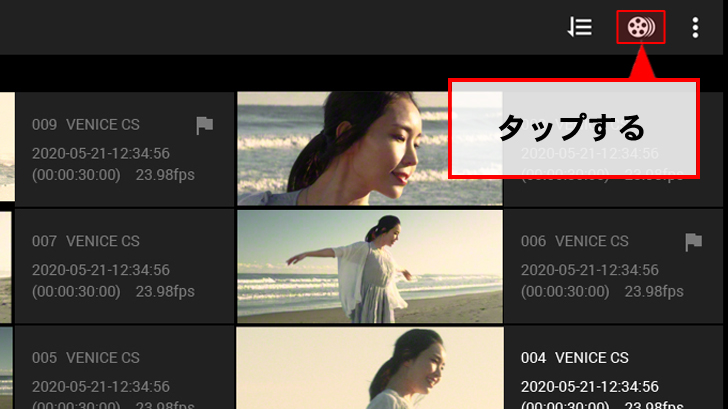Click clip 007's date and time stamp
The height and width of the screenshot is (409, 728).
[x=101, y=270]
